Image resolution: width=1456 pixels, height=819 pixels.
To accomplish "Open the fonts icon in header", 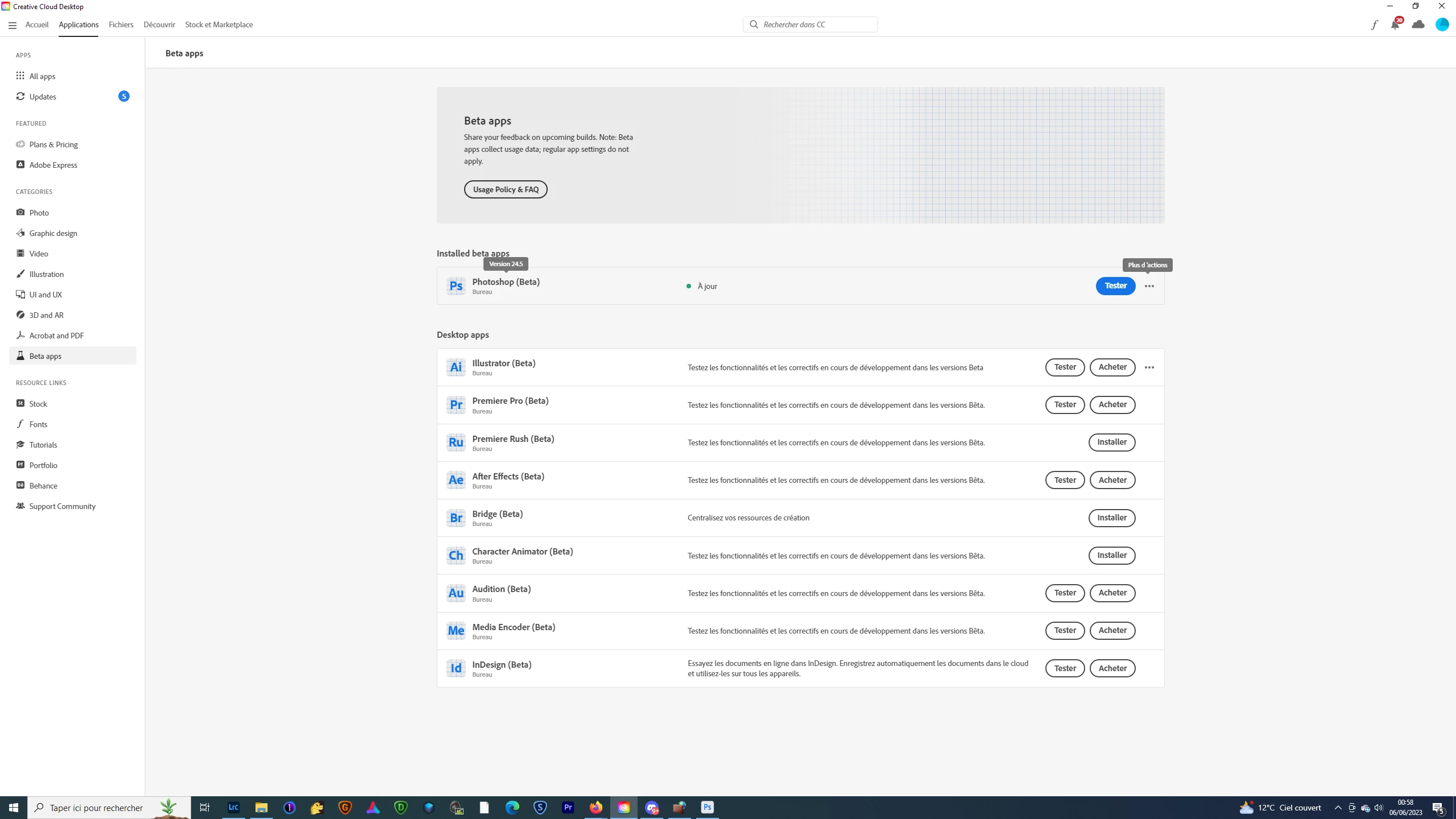I will point(1374,24).
